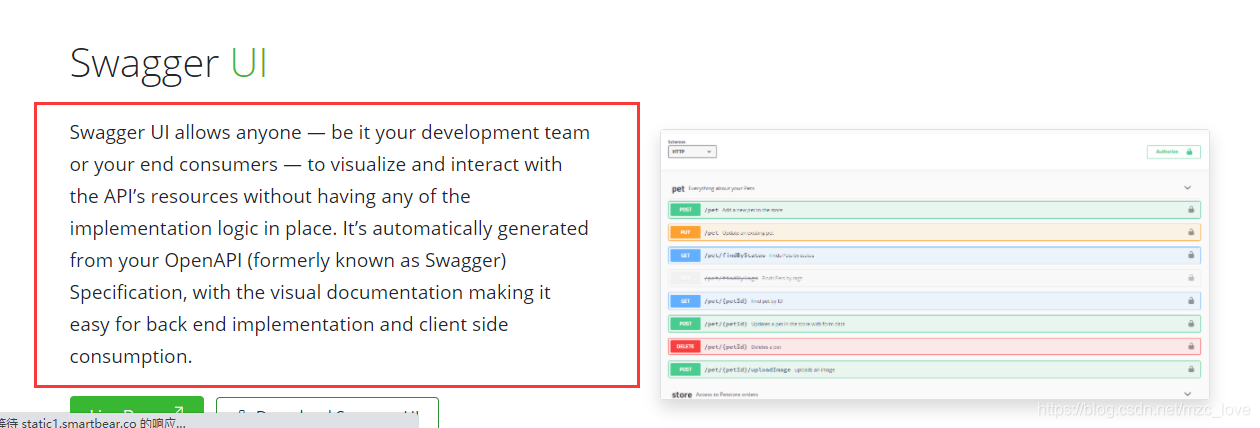The height and width of the screenshot is (428, 1260).
Task: Click the lock icon on PUT /pet row
Action: coord(1191,232)
